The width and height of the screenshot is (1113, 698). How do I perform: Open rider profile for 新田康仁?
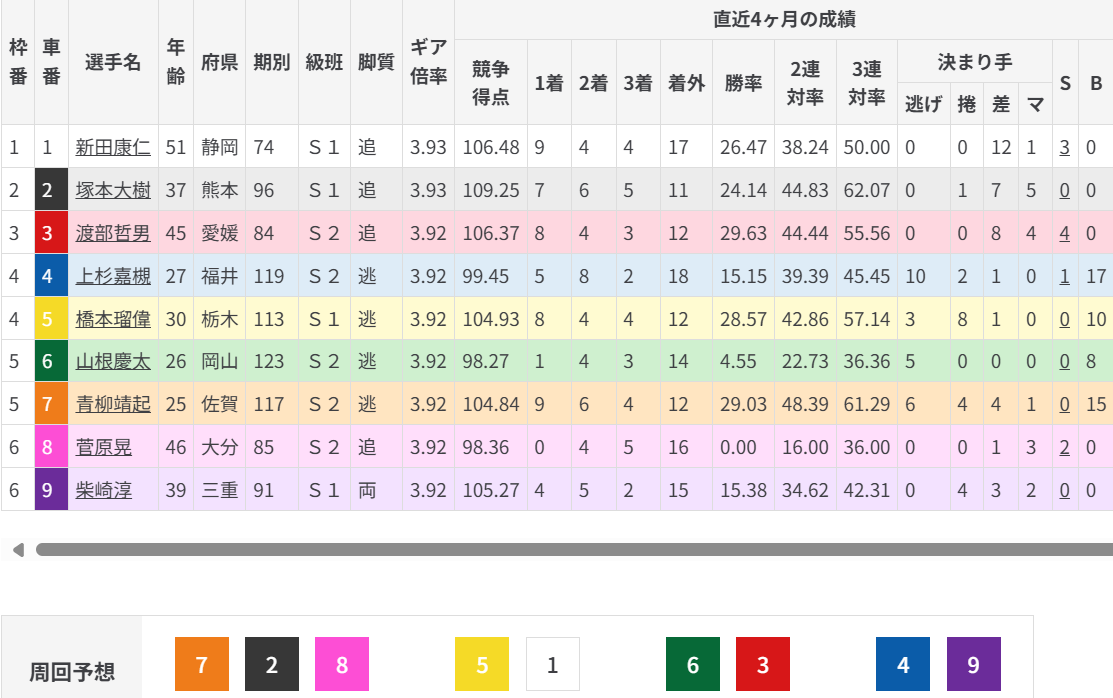pos(113,148)
